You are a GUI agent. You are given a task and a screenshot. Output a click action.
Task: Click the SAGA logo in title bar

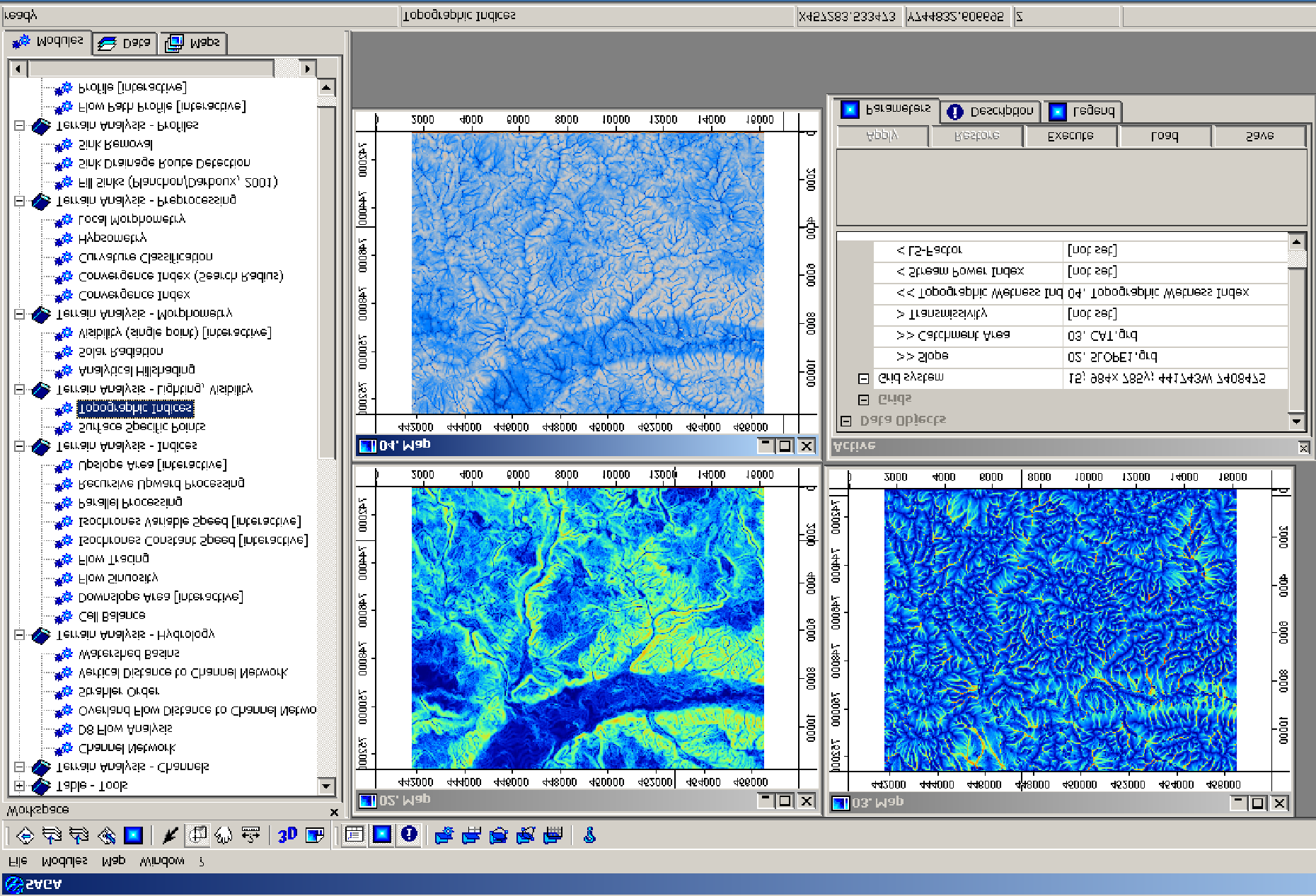[13, 884]
